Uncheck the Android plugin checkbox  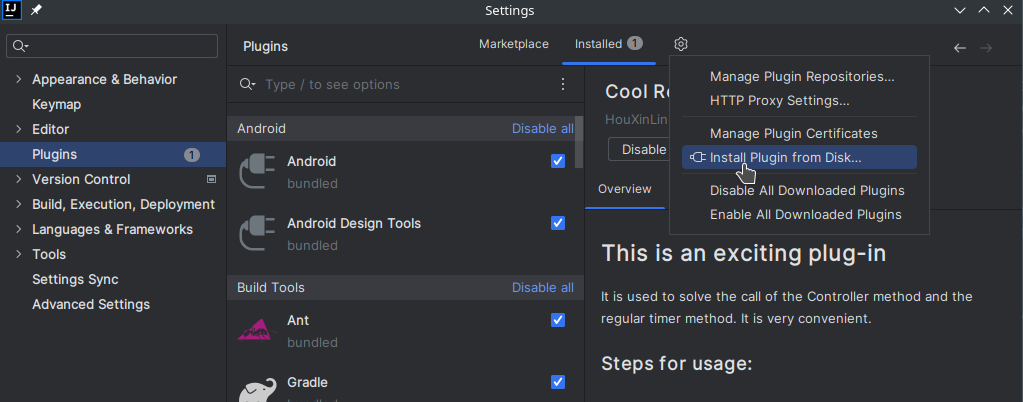(558, 161)
